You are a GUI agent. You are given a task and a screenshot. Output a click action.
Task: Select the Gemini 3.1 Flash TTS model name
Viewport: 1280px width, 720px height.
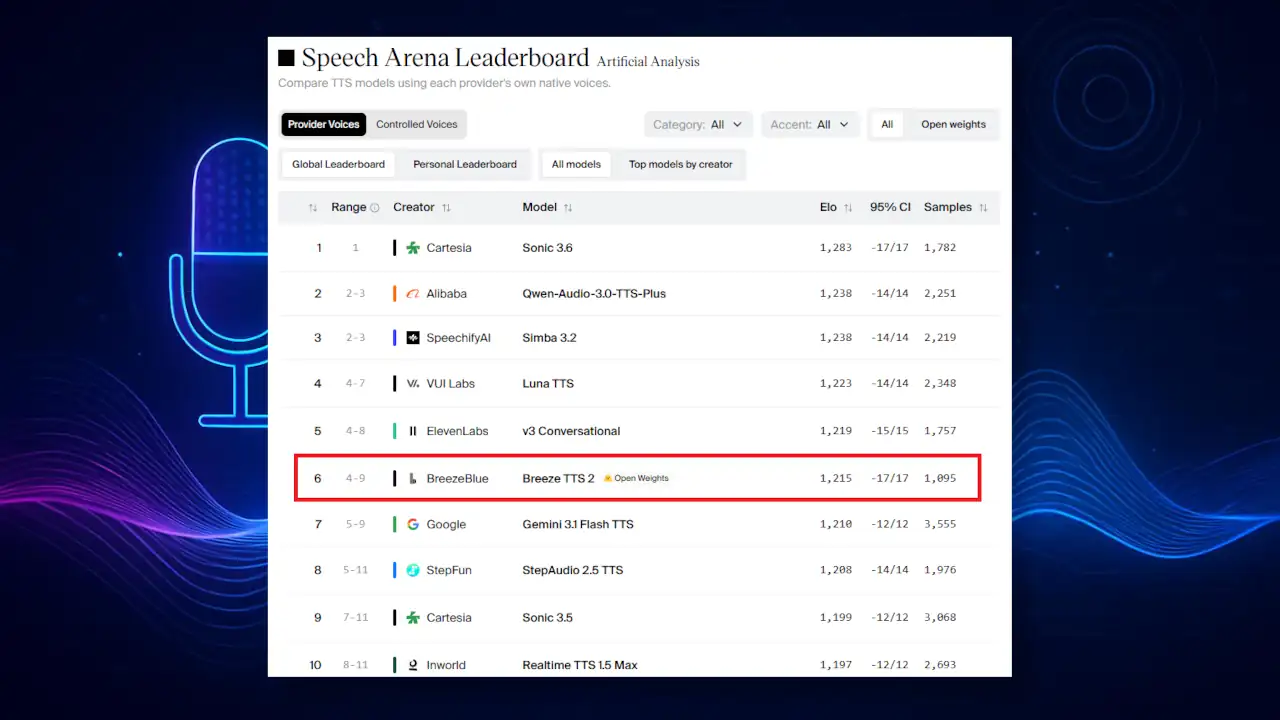(578, 525)
